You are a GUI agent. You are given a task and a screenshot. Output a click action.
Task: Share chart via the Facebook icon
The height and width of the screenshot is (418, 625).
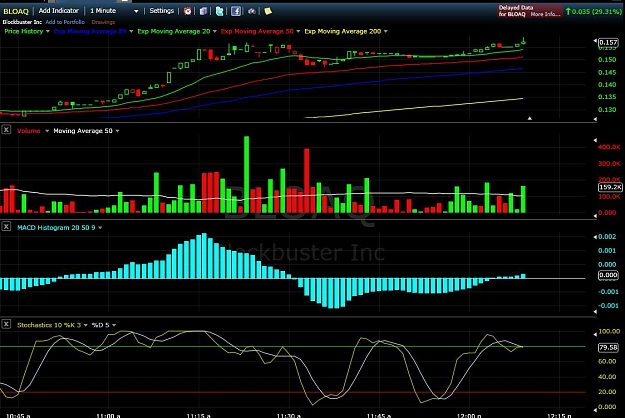pyautogui.click(x=236, y=11)
